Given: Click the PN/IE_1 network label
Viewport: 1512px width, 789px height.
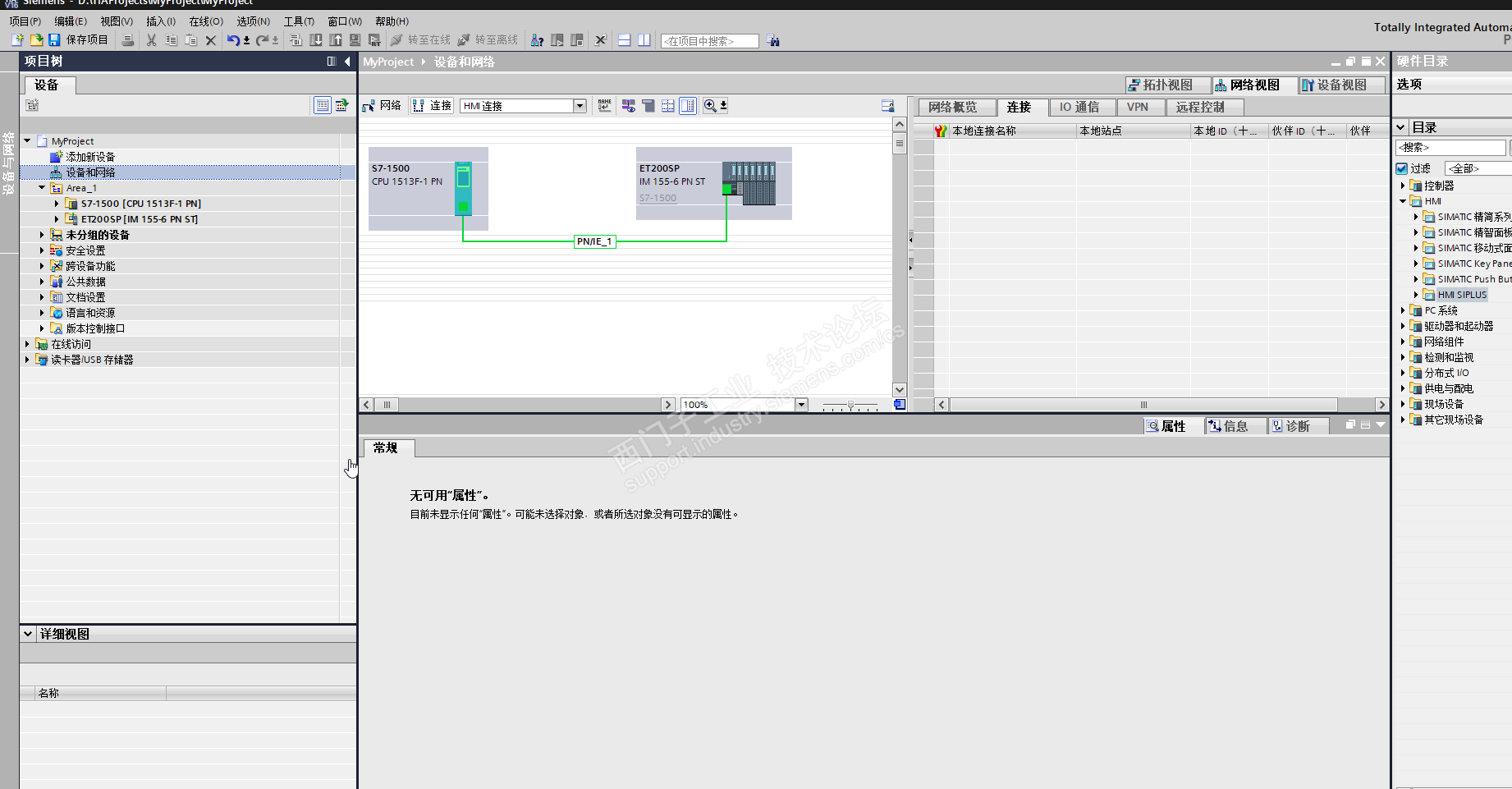Looking at the screenshot, I should 594,241.
